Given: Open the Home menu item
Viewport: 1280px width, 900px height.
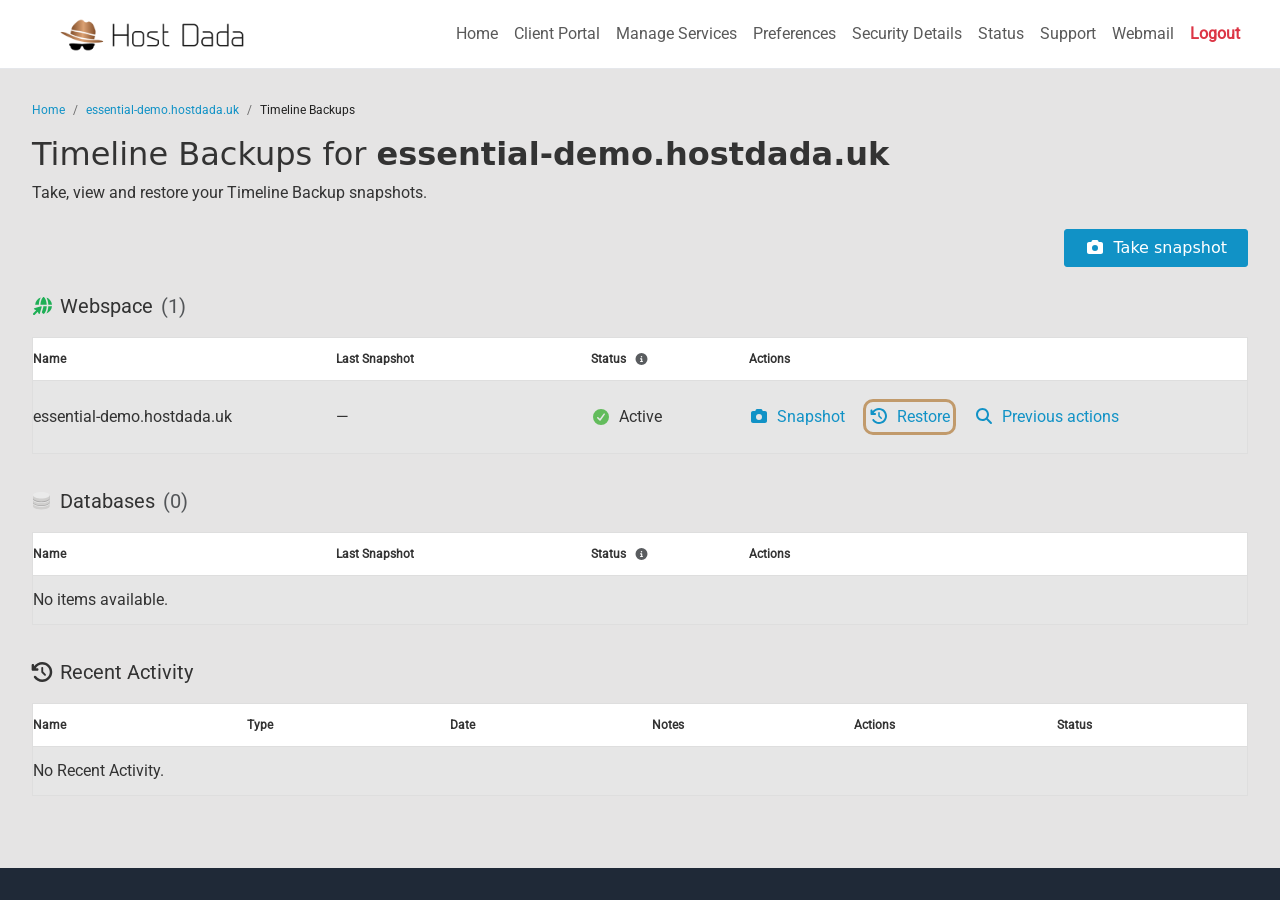Looking at the screenshot, I should [x=477, y=34].
